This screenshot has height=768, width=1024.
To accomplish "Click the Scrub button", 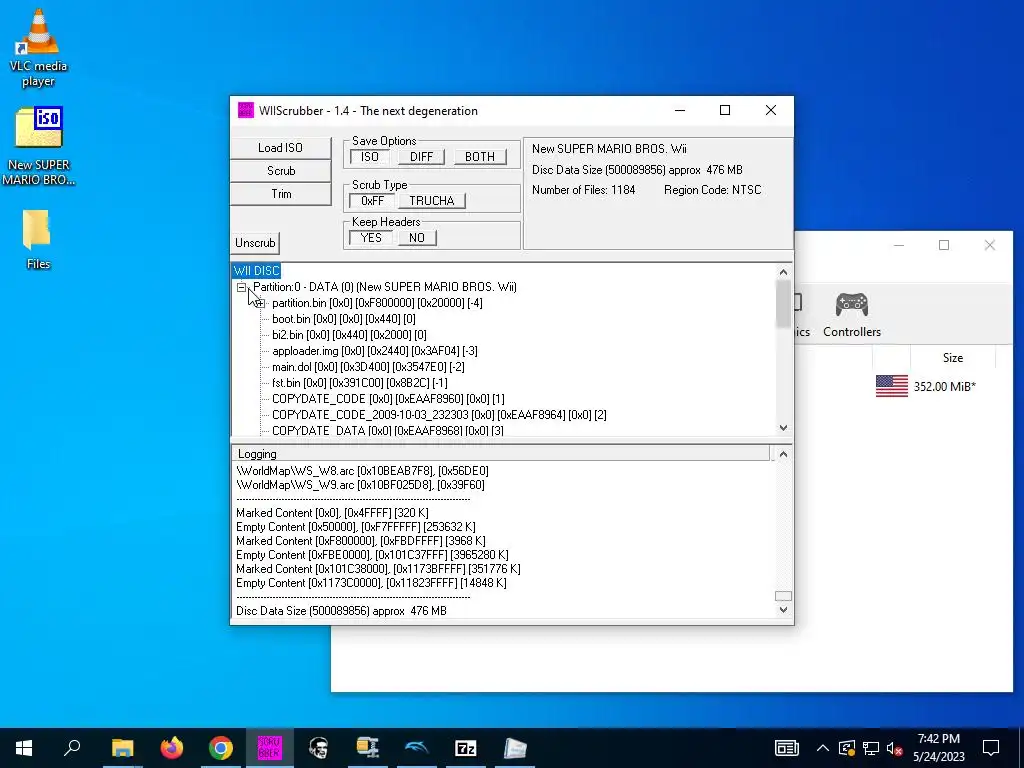I will tap(281, 170).
